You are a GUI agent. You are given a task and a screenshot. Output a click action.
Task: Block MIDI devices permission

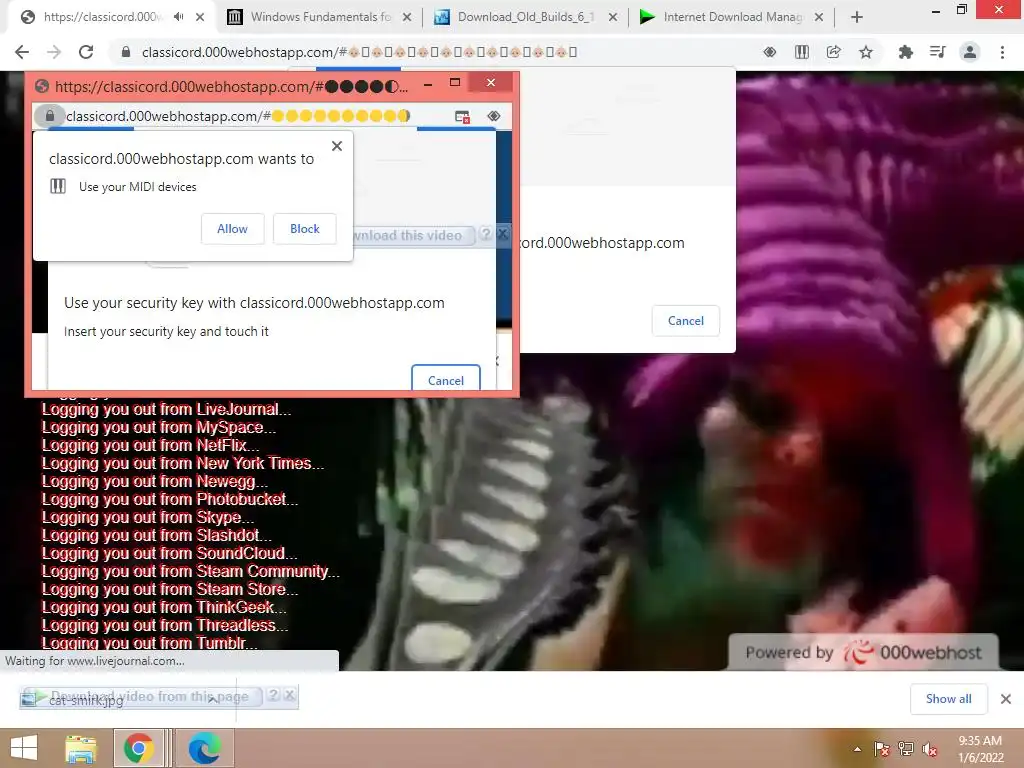pyautogui.click(x=304, y=229)
